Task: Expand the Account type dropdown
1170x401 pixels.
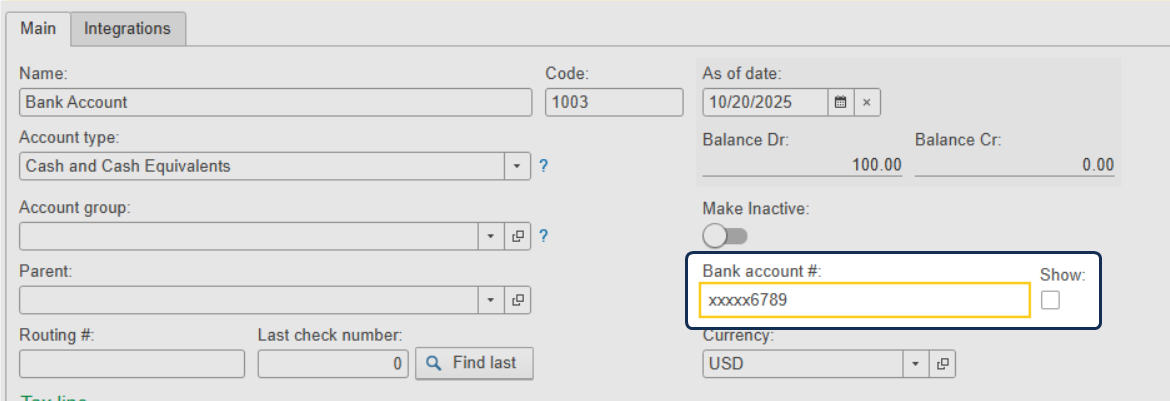Action: 518,166
